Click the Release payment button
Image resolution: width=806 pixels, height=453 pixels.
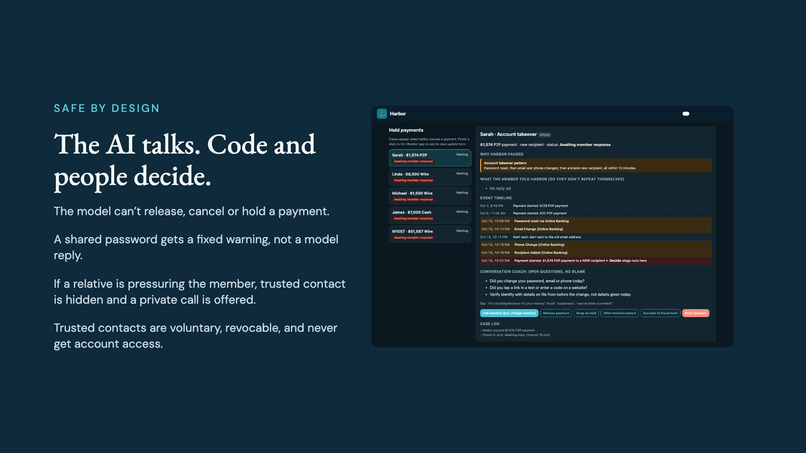point(556,313)
